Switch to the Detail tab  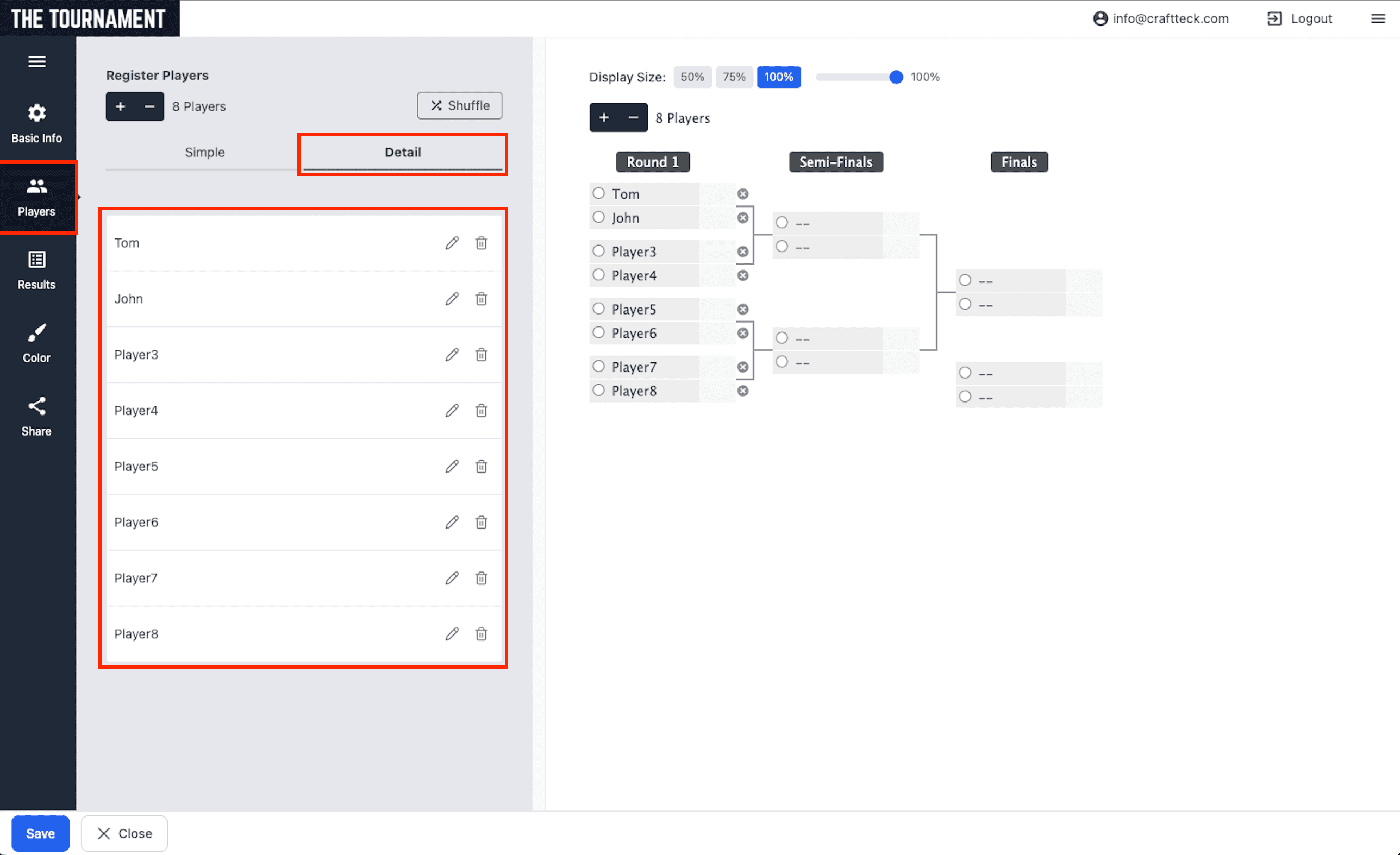(402, 152)
